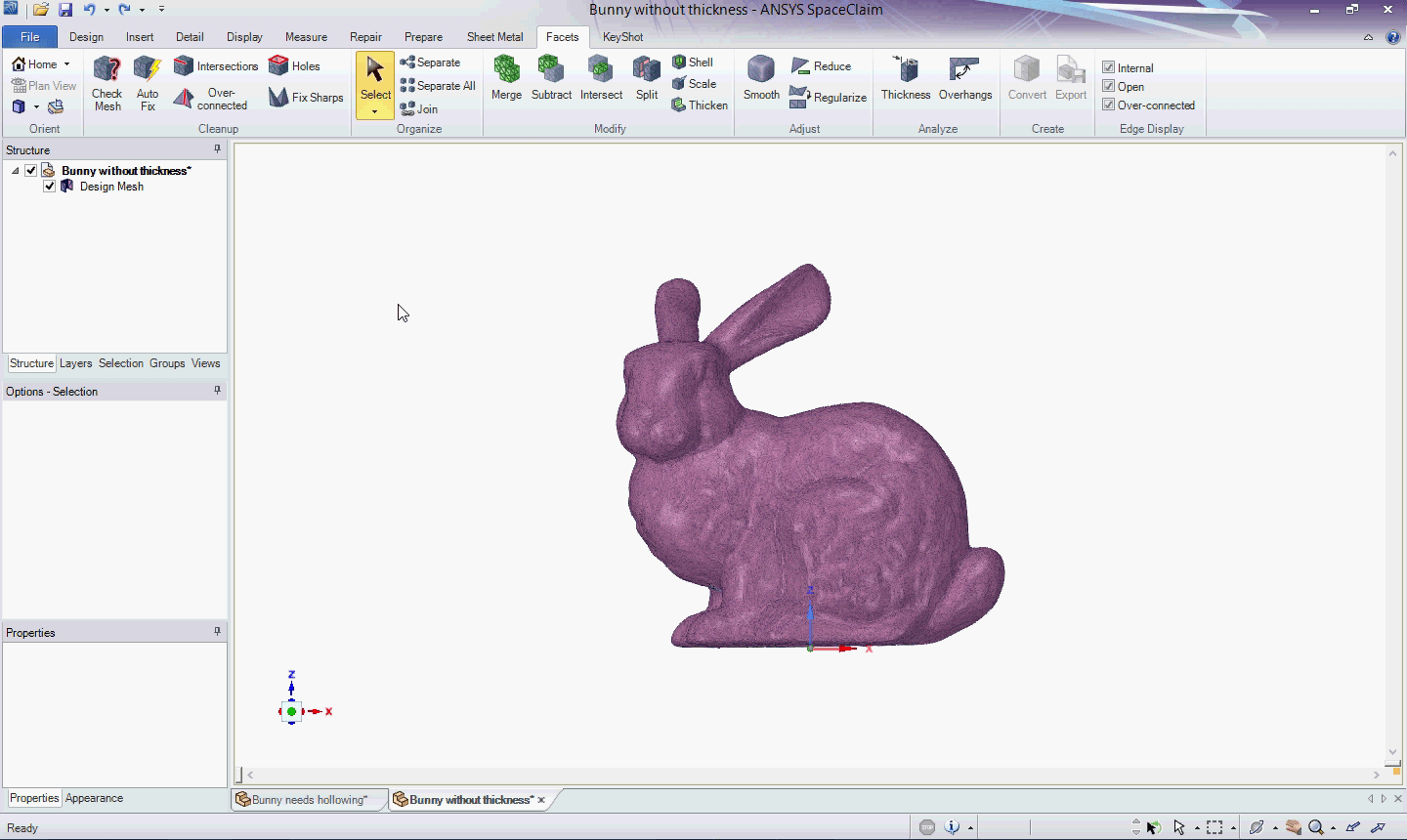Apply Auto Fix to the mesh
The image size is (1407, 840).
coord(148,84)
